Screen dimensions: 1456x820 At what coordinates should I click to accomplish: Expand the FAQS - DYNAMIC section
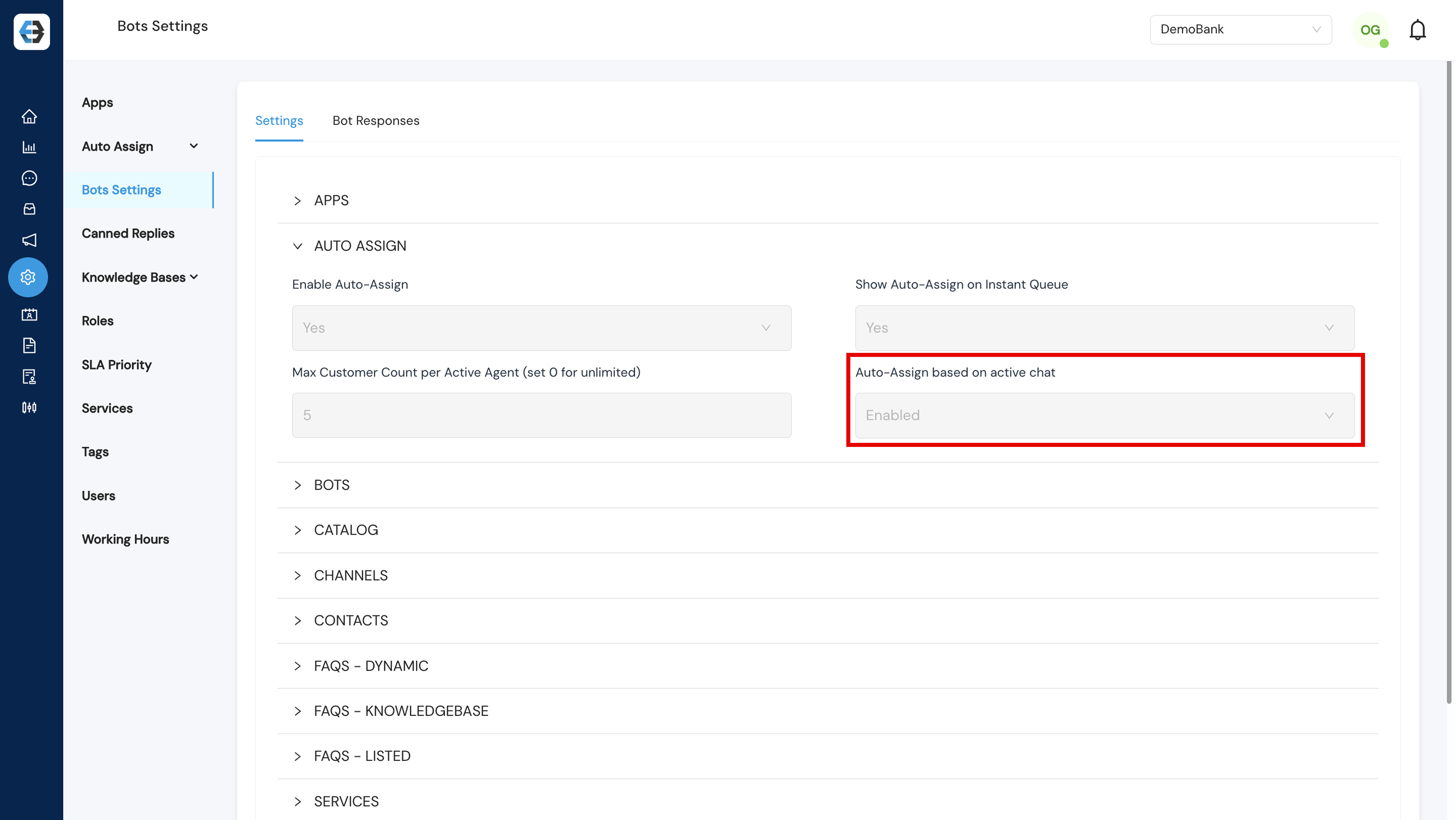tap(828, 666)
